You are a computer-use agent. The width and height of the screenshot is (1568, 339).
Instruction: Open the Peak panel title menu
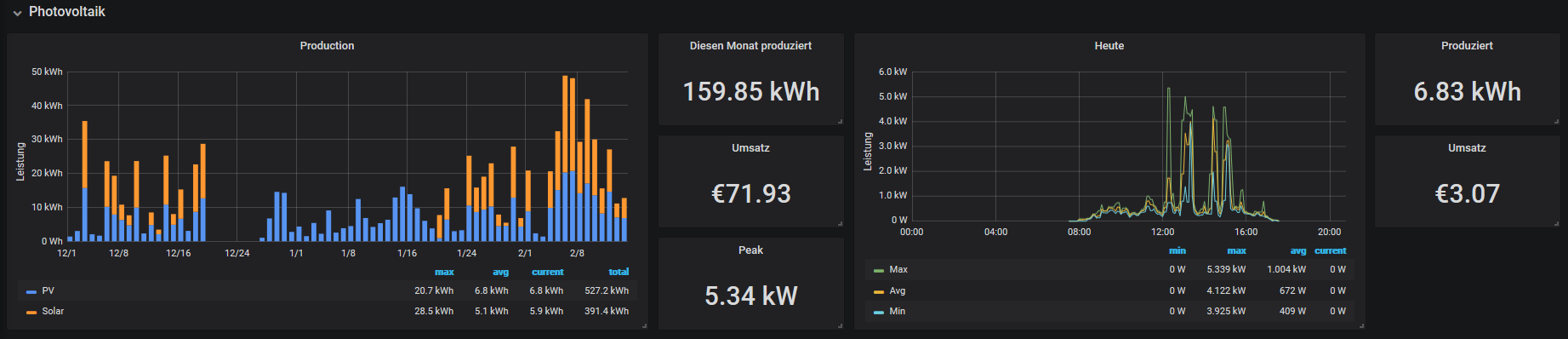point(750,250)
